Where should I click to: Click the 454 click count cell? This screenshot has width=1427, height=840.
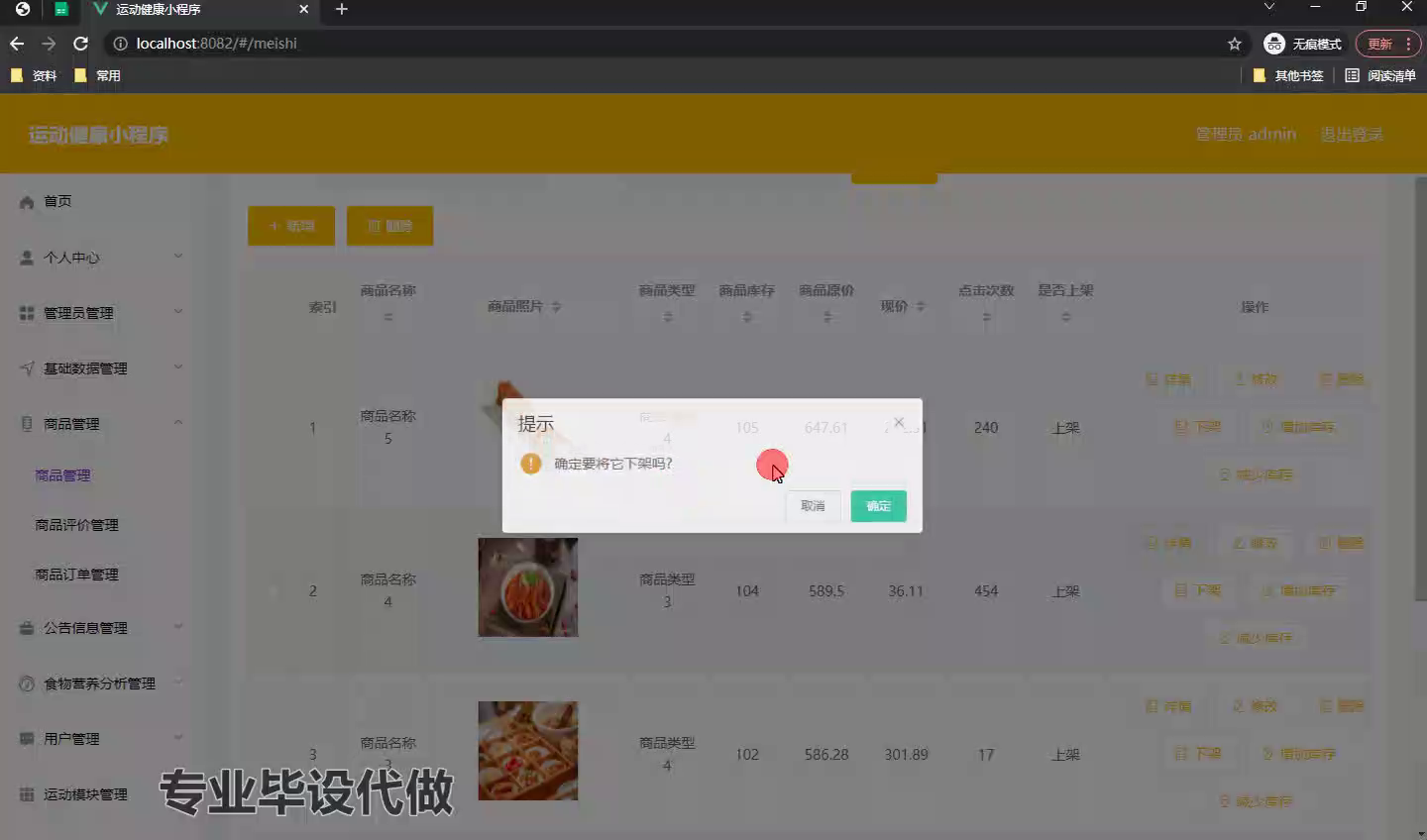pos(986,591)
